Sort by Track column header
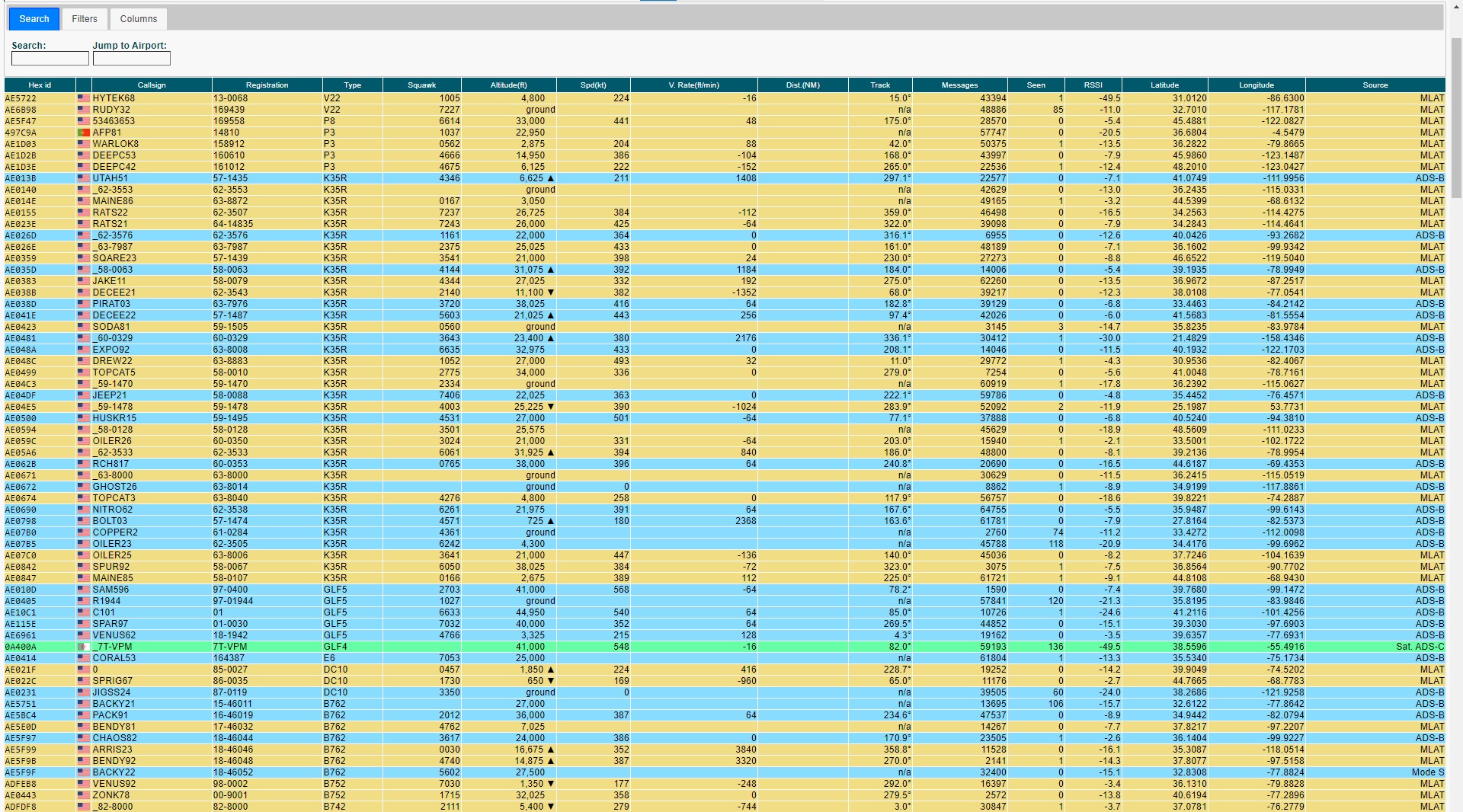 880,85
